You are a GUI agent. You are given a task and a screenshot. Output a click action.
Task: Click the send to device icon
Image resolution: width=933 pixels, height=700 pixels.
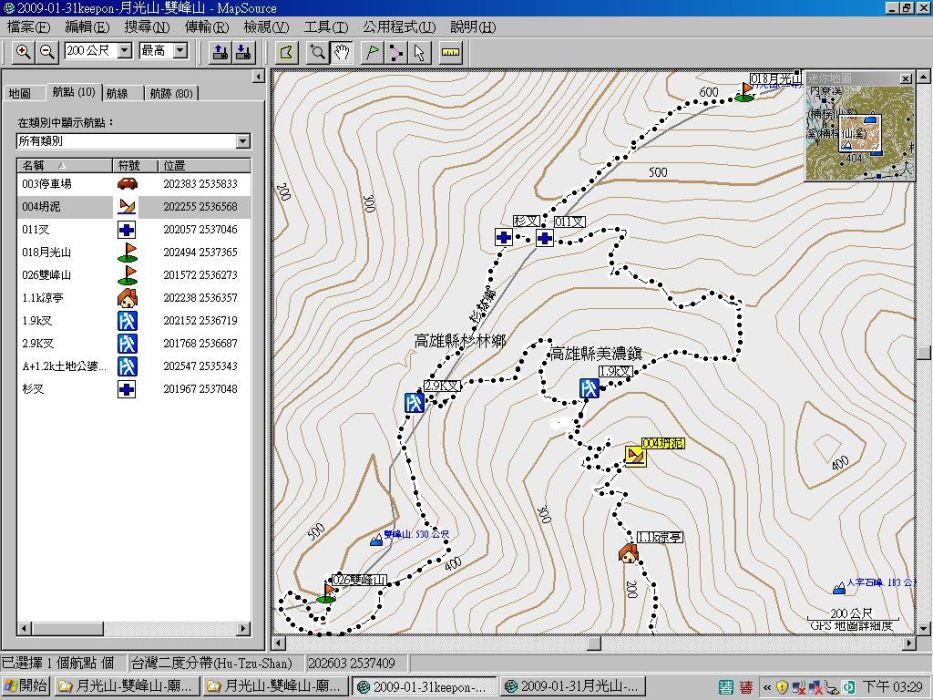coord(220,52)
